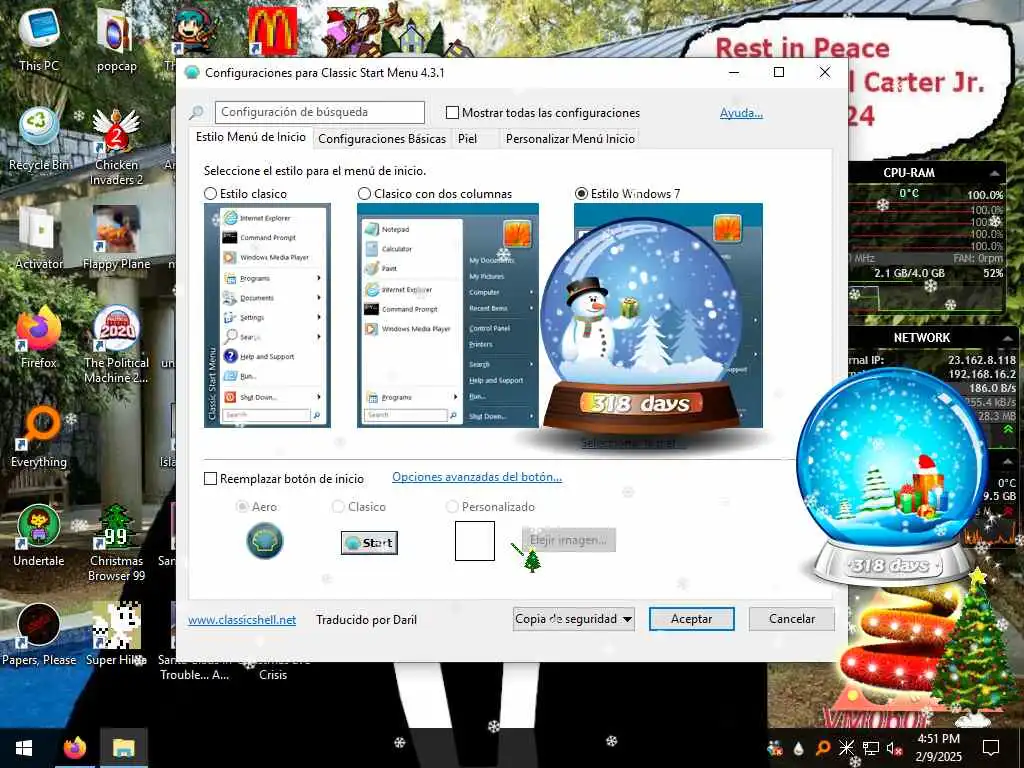Click the Everything search tray icon
This screenshot has height=768, width=1024.
(x=823, y=748)
